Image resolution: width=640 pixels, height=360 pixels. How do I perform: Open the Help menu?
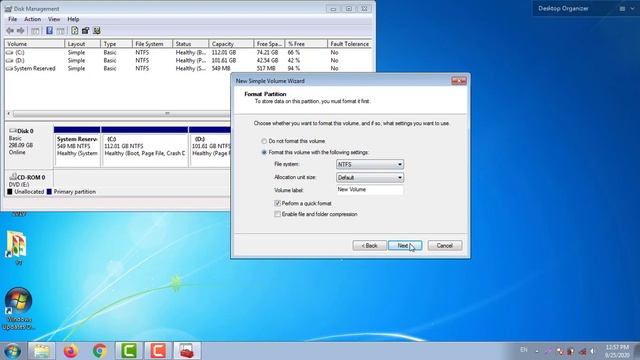click(x=73, y=19)
